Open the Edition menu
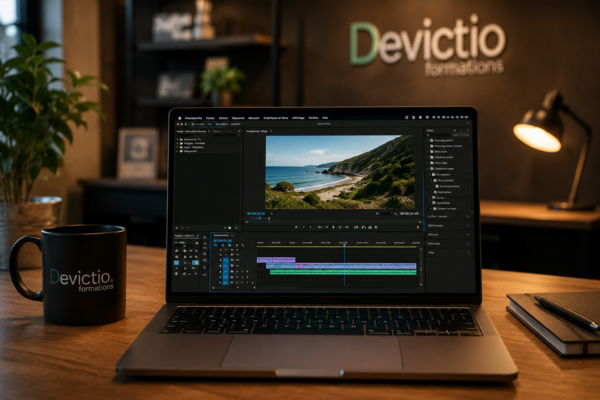 tap(223, 118)
